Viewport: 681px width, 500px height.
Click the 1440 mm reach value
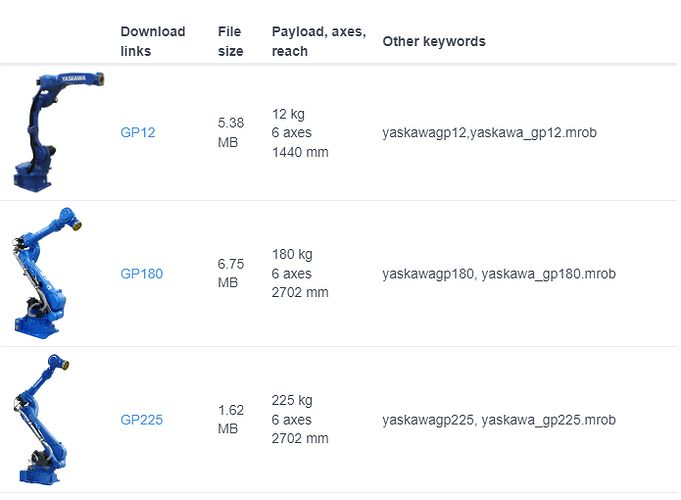[x=300, y=152]
